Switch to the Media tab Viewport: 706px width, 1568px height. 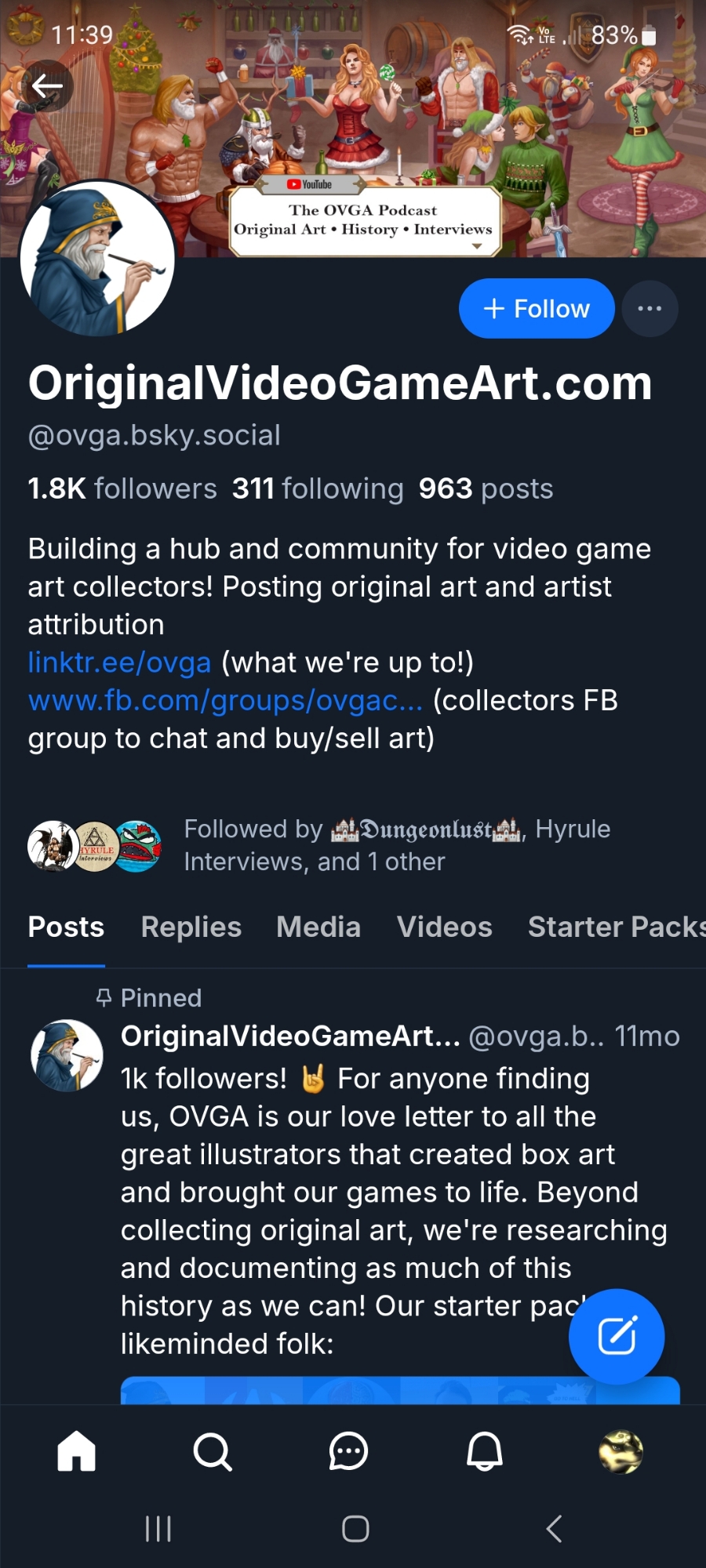point(318,927)
